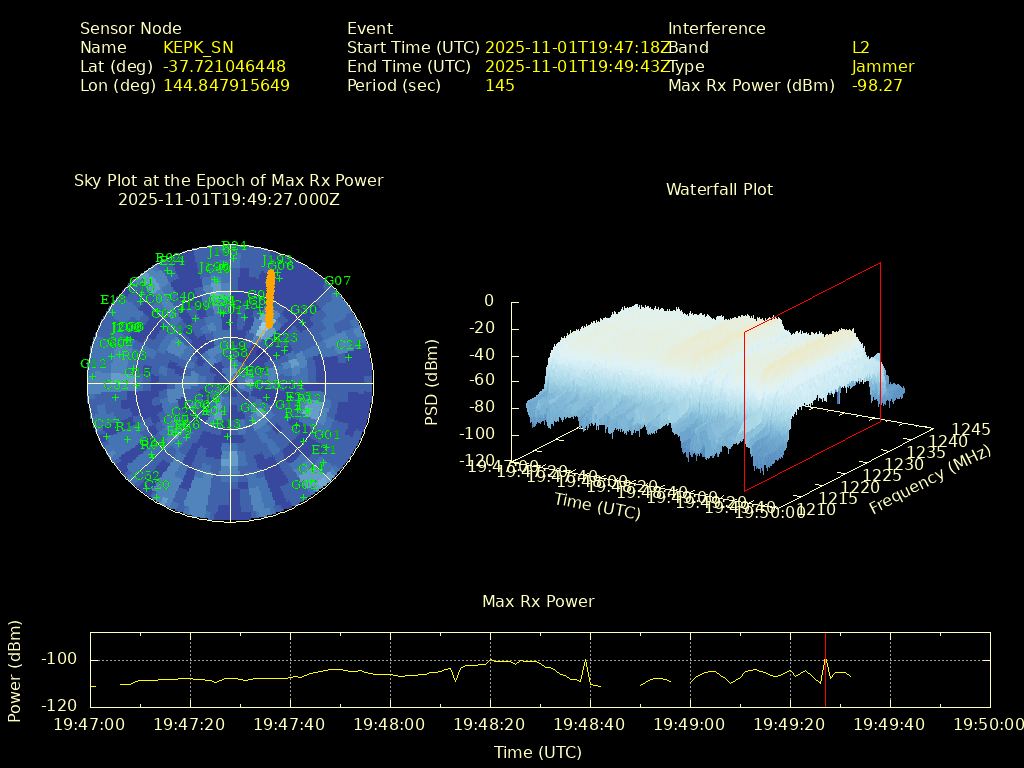Click the orange interference direction track
Screen dimensions: 1024x768
(x=269, y=298)
